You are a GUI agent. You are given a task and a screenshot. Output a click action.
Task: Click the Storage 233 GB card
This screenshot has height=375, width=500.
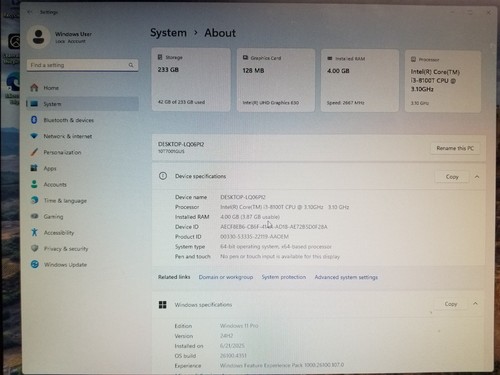tap(191, 79)
